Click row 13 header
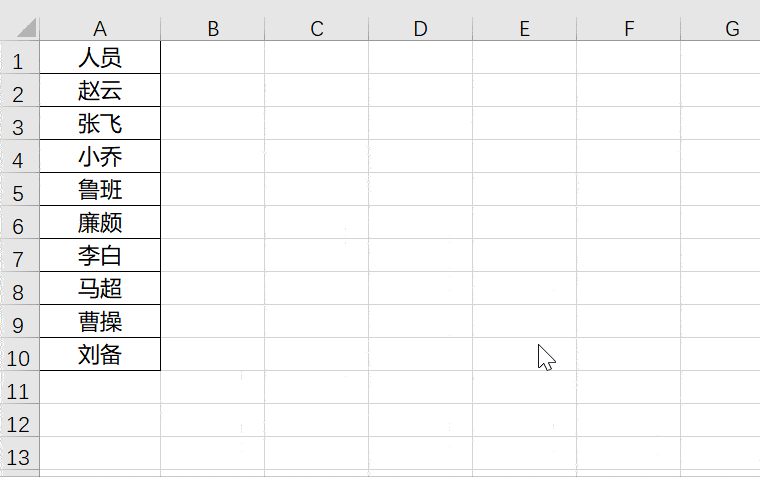Viewport: 760px width, 477px height. click(19, 454)
